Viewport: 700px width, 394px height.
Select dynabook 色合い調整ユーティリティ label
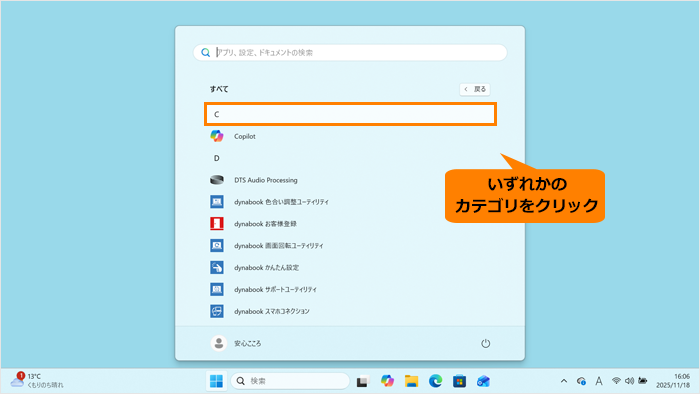(281, 202)
